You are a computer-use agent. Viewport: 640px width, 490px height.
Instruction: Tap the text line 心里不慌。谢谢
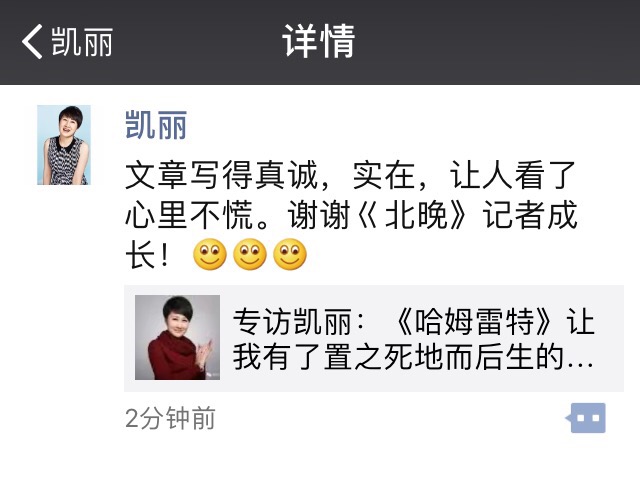238,215
